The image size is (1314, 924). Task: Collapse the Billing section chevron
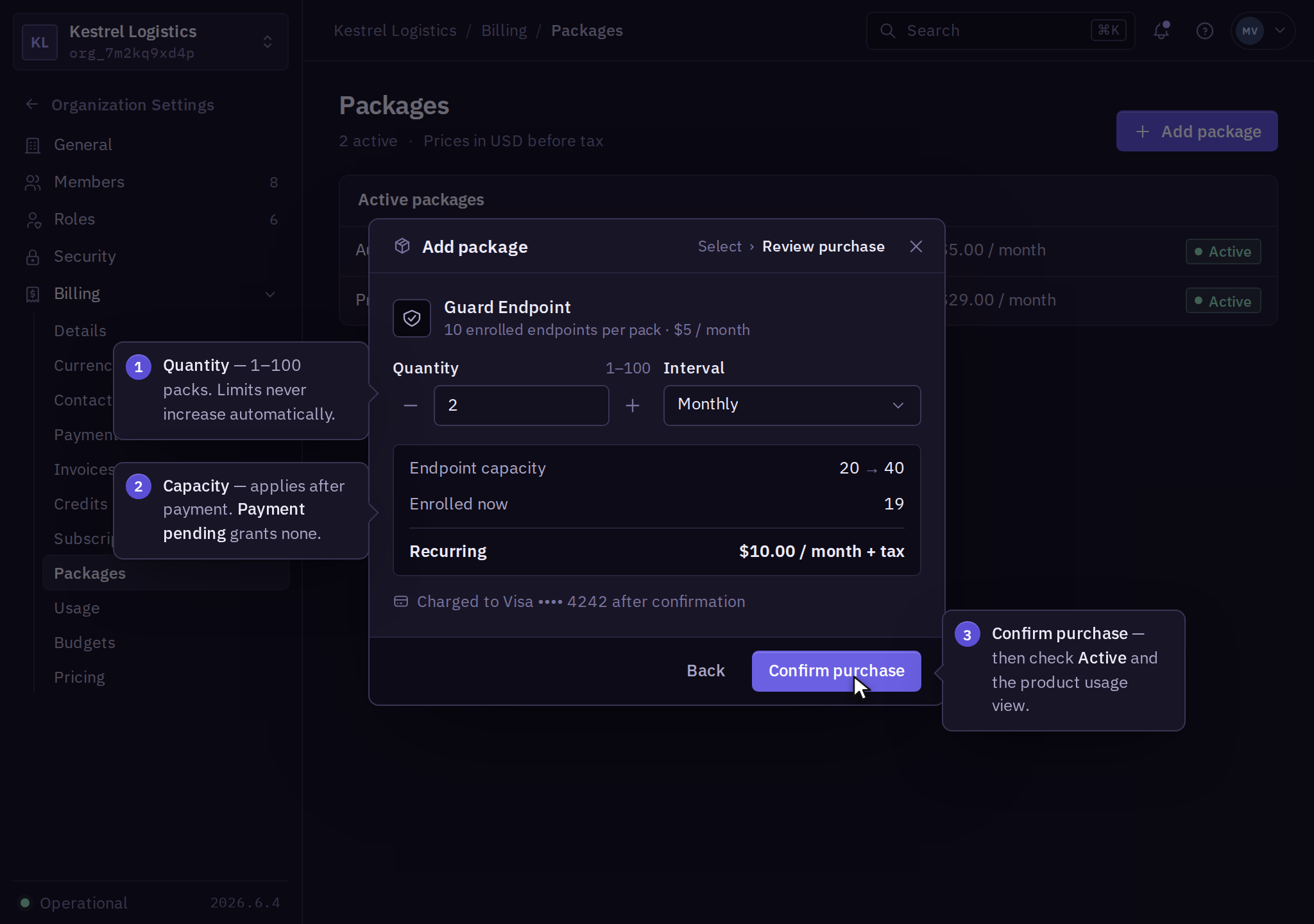(x=270, y=294)
